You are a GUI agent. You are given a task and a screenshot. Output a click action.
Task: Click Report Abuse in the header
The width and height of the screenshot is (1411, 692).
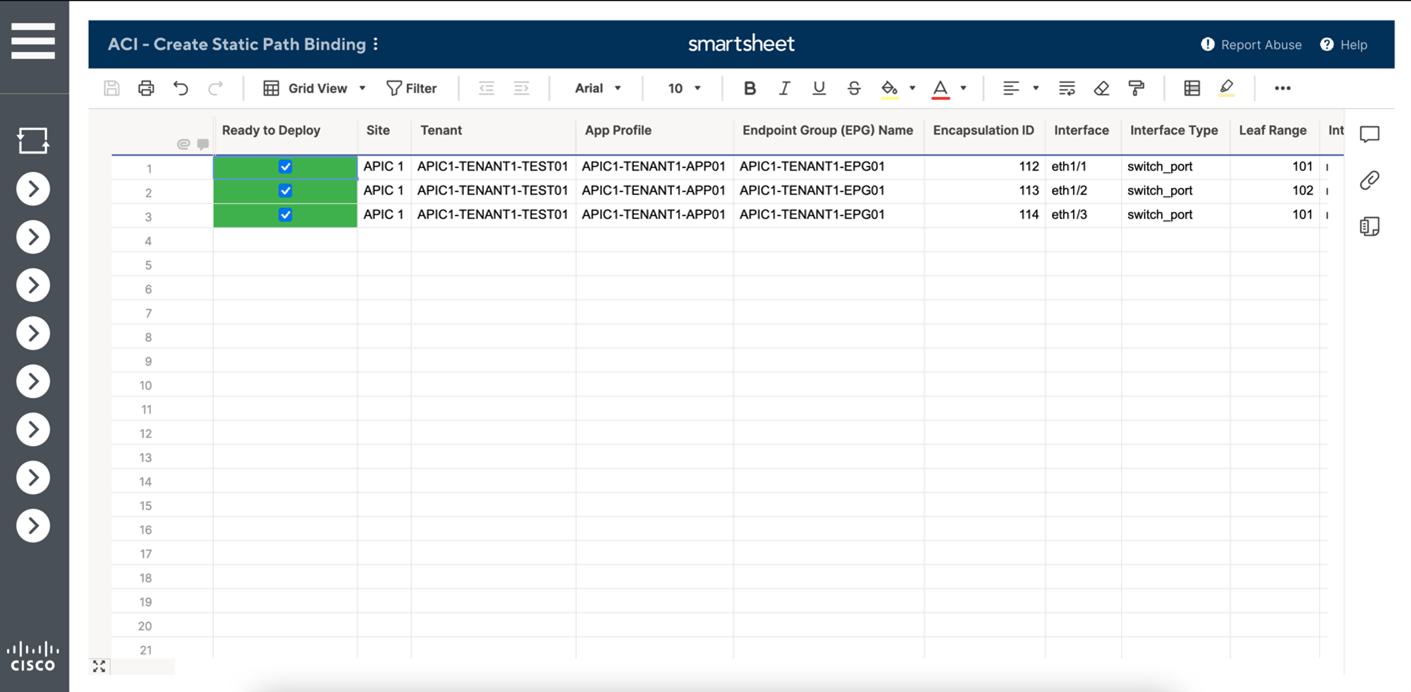[x=1251, y=45]
